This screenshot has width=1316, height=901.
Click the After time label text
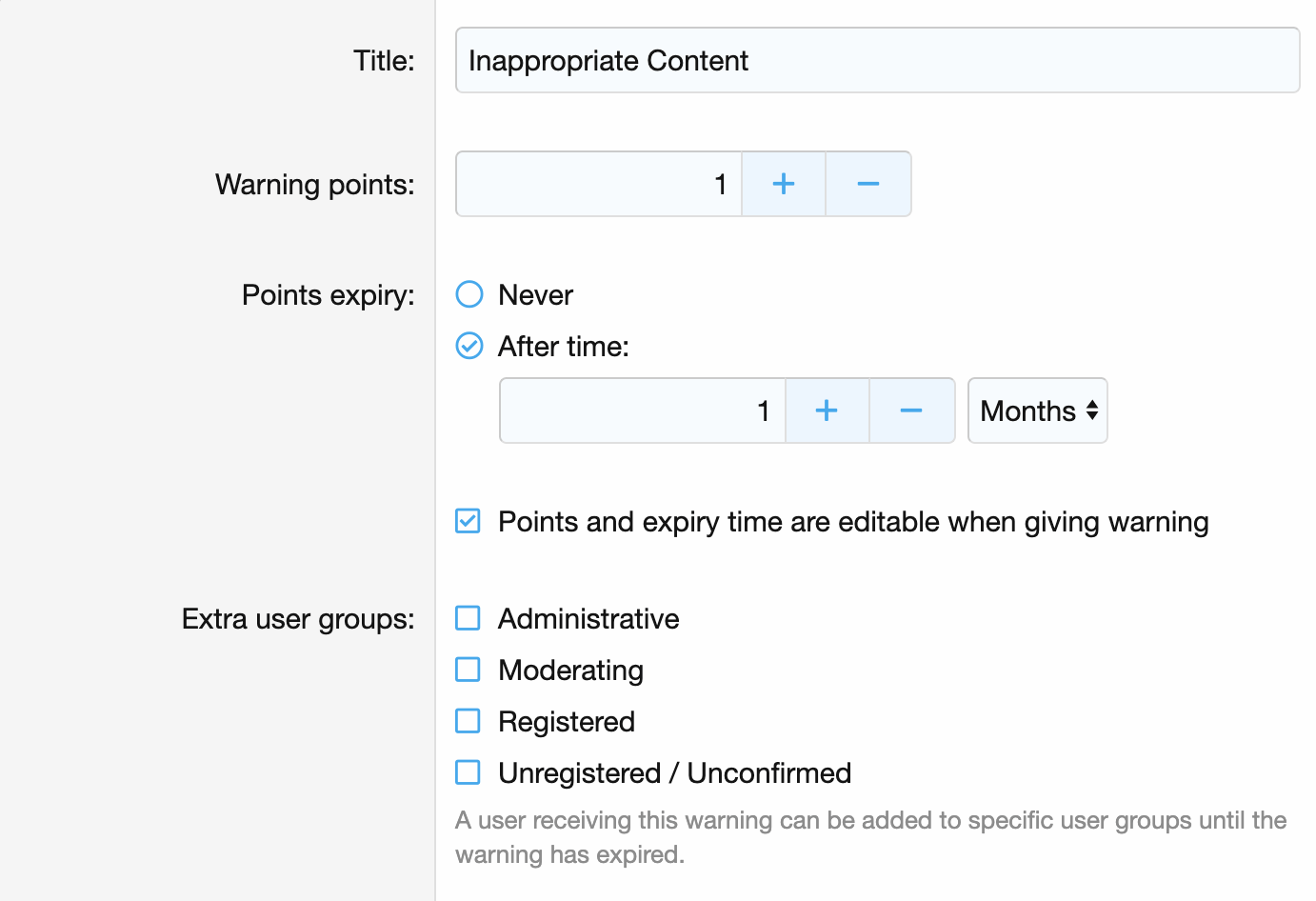tap(563, 347)
